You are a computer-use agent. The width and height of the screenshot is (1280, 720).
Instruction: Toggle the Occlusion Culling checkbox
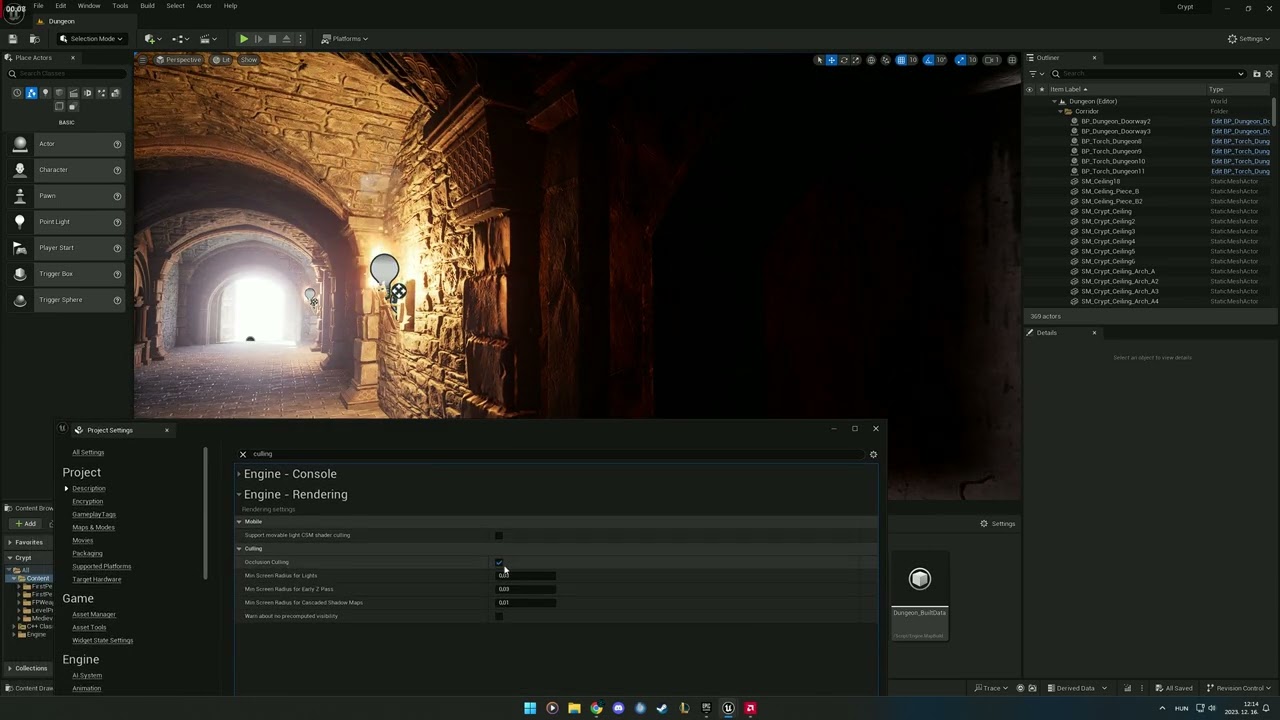click(x=499, y=562)
